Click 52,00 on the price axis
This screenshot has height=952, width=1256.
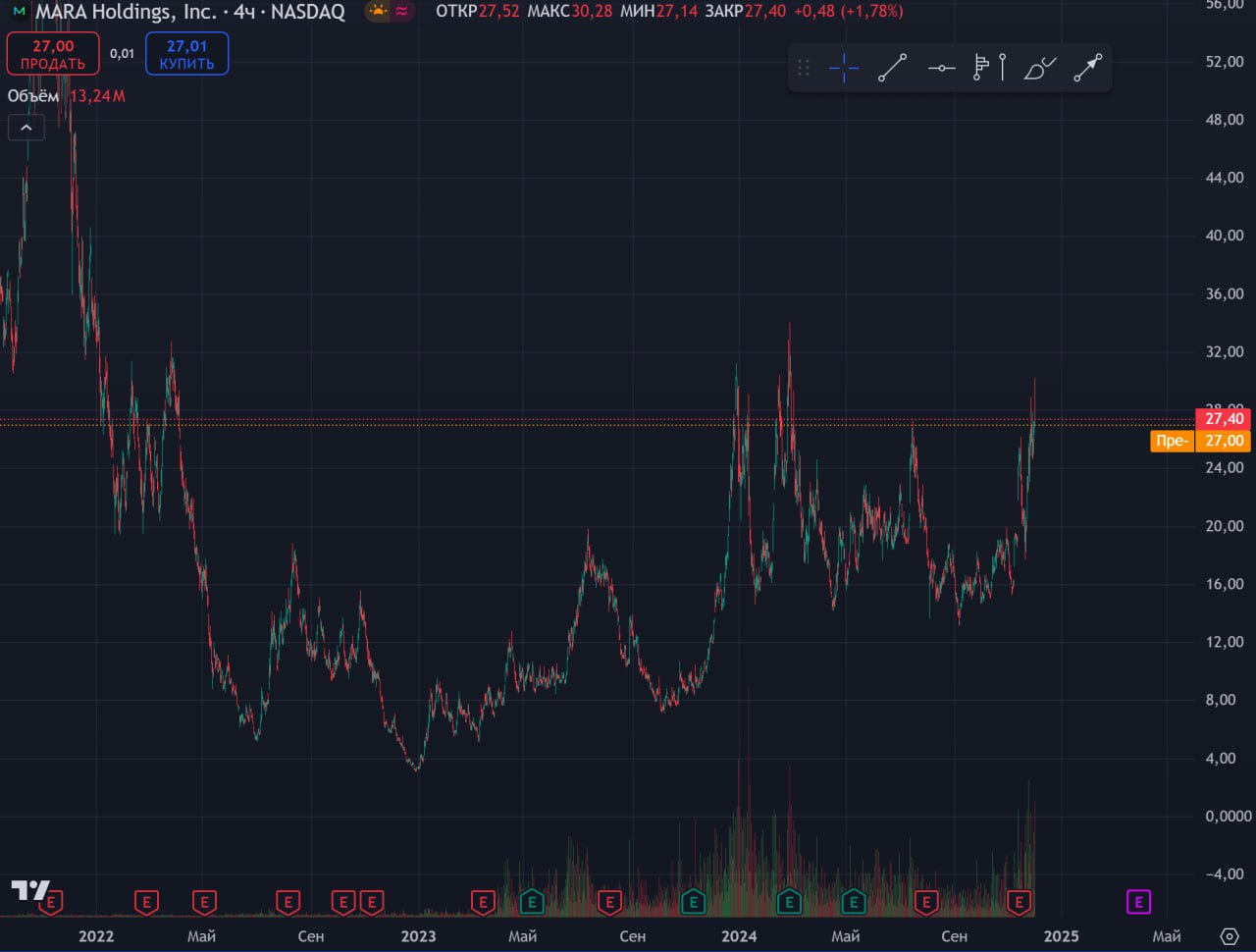1225,62
